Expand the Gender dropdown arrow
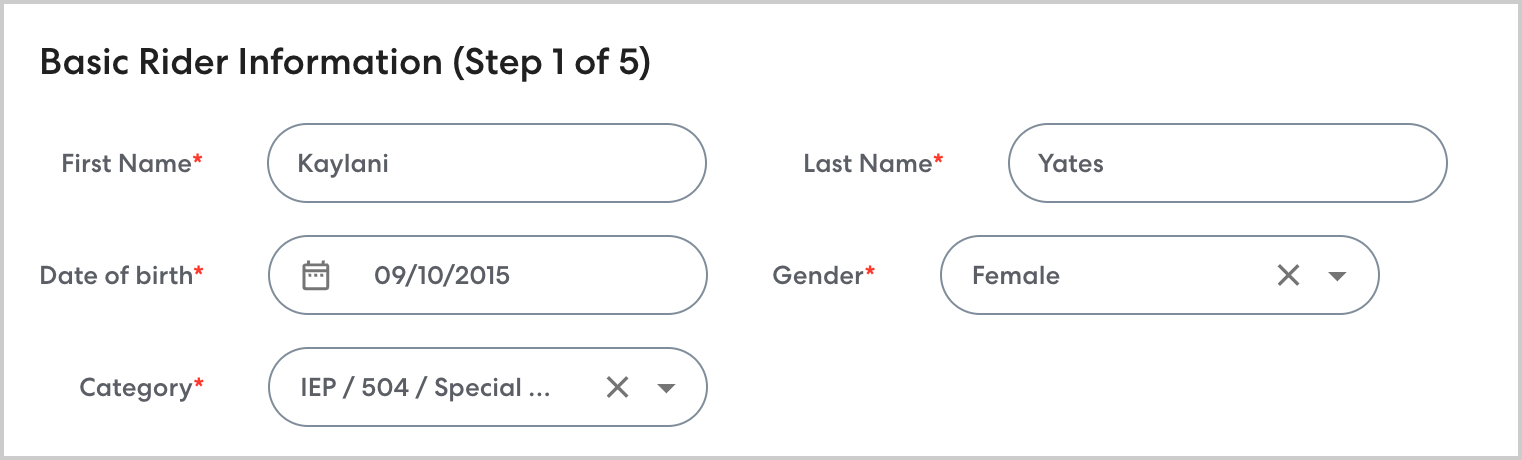The width and height of the screenshot is (1522, 460). [x=1337, y=276]
